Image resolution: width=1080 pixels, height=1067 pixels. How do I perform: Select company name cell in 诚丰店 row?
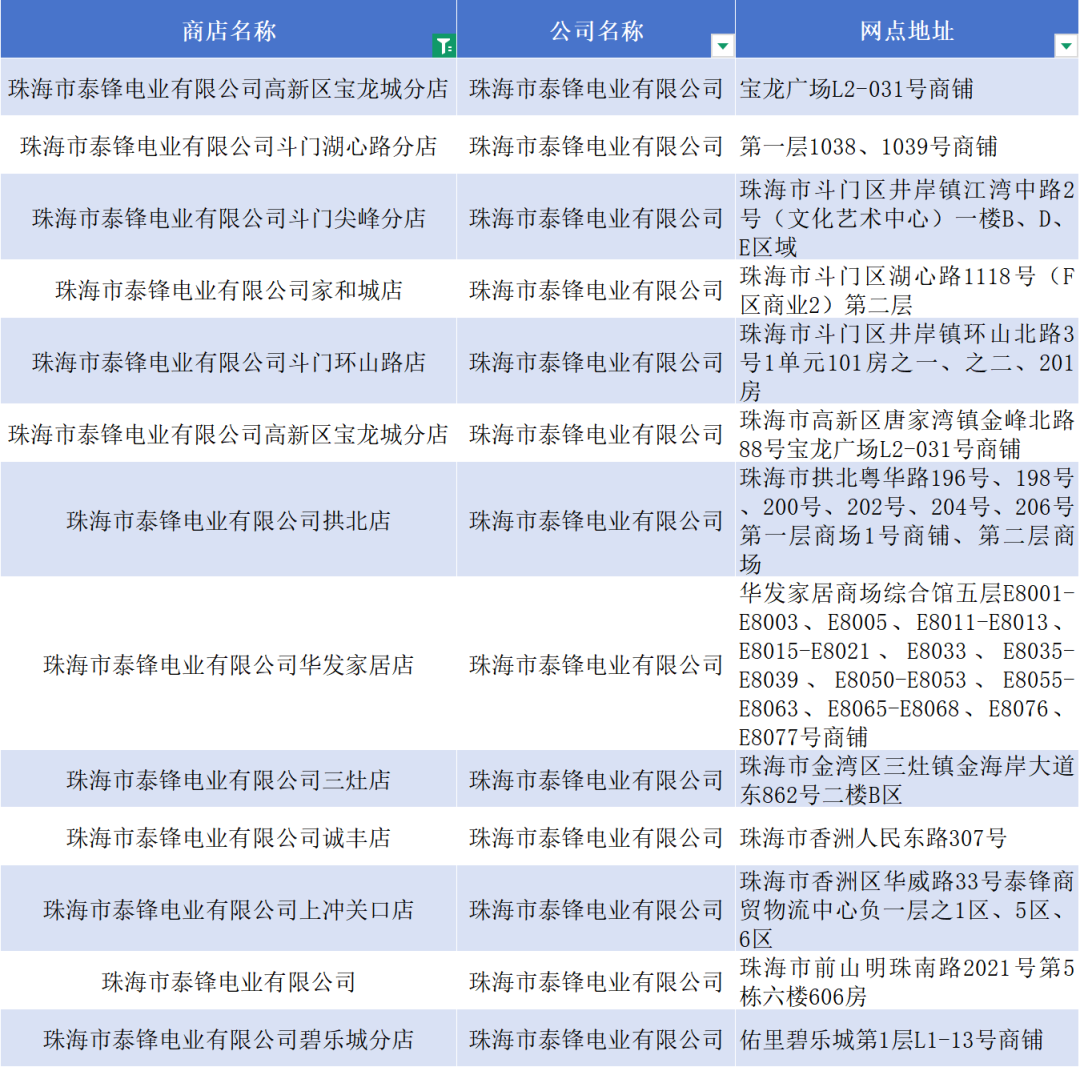[x=596, y=837]
